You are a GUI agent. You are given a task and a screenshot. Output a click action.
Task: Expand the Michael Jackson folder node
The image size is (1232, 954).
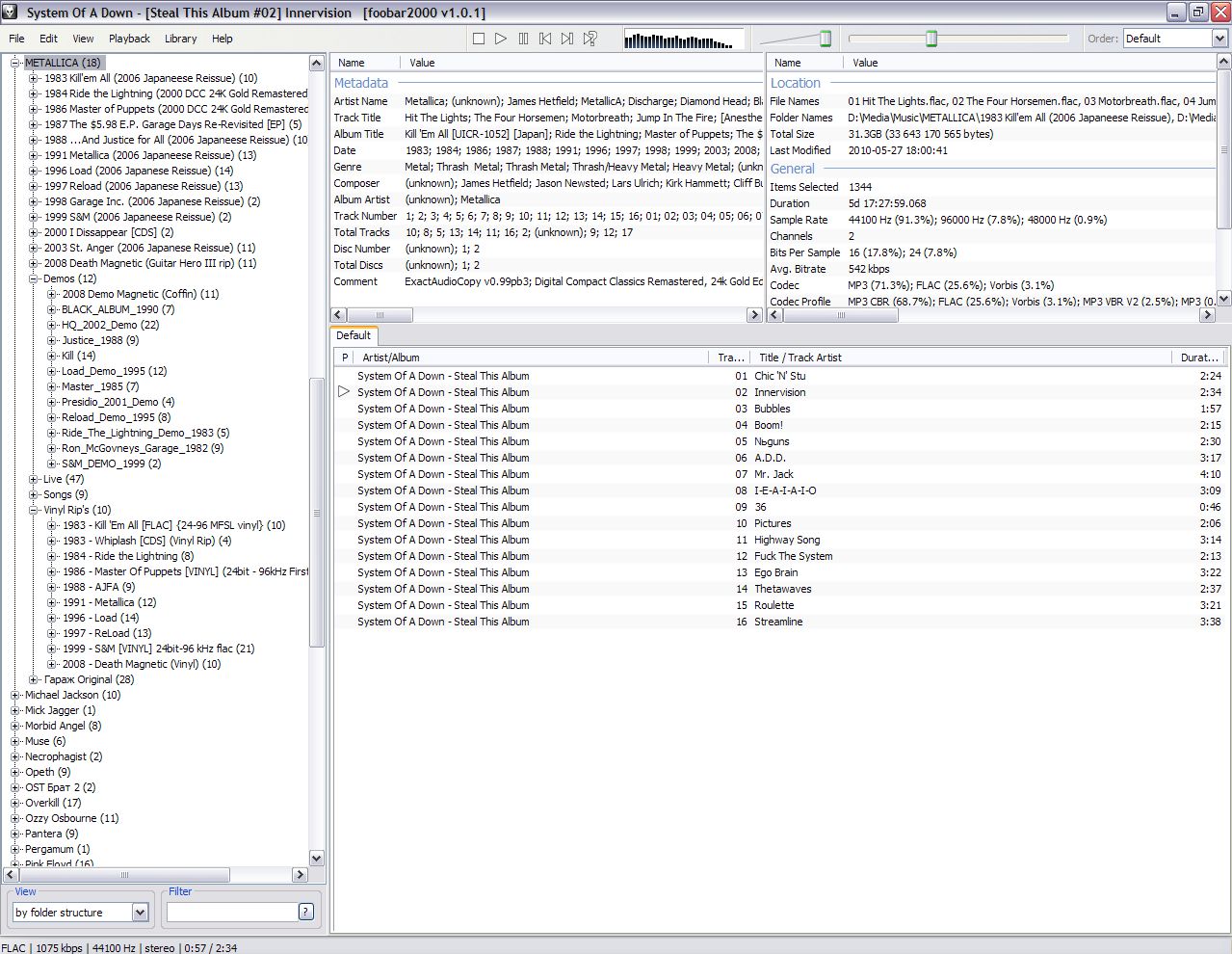(x=15, y=695)
